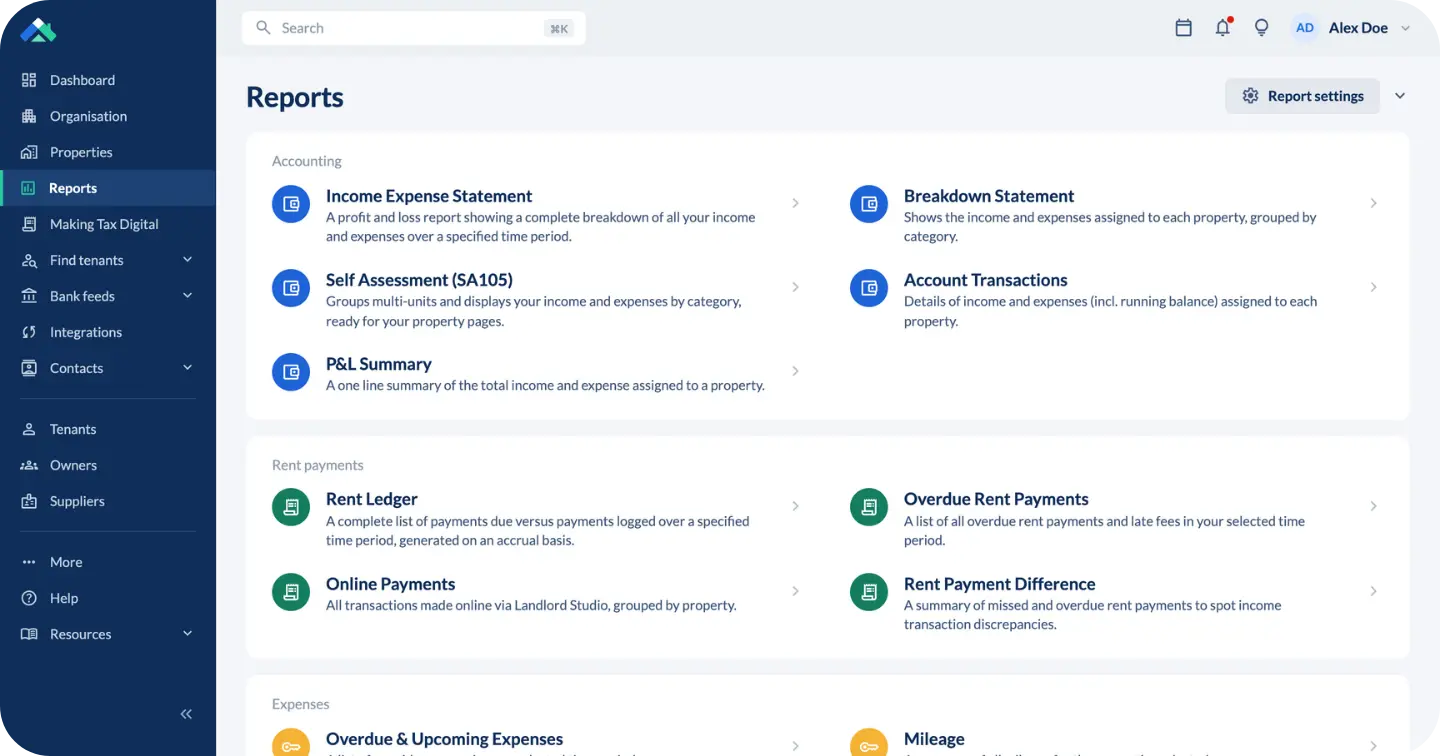Click the Reports page heading
The width and height of the screenshot is (1440, 756).
point(295,97)
